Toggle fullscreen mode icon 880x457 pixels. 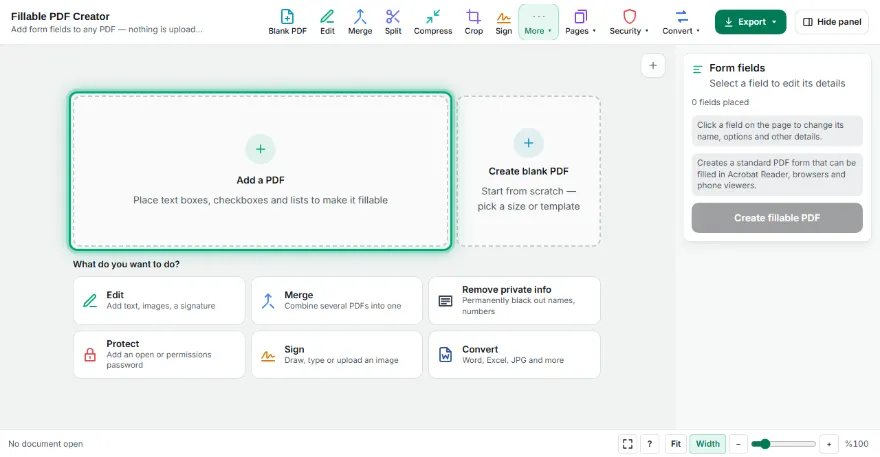pos(627,444)
